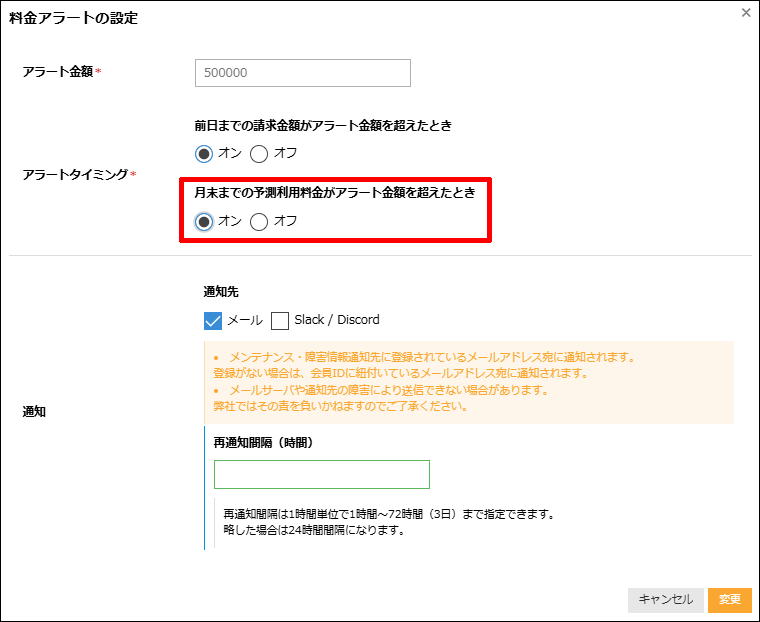Click the 通知 section label
This screenshot has width=760, height=622.
[34, 412]
